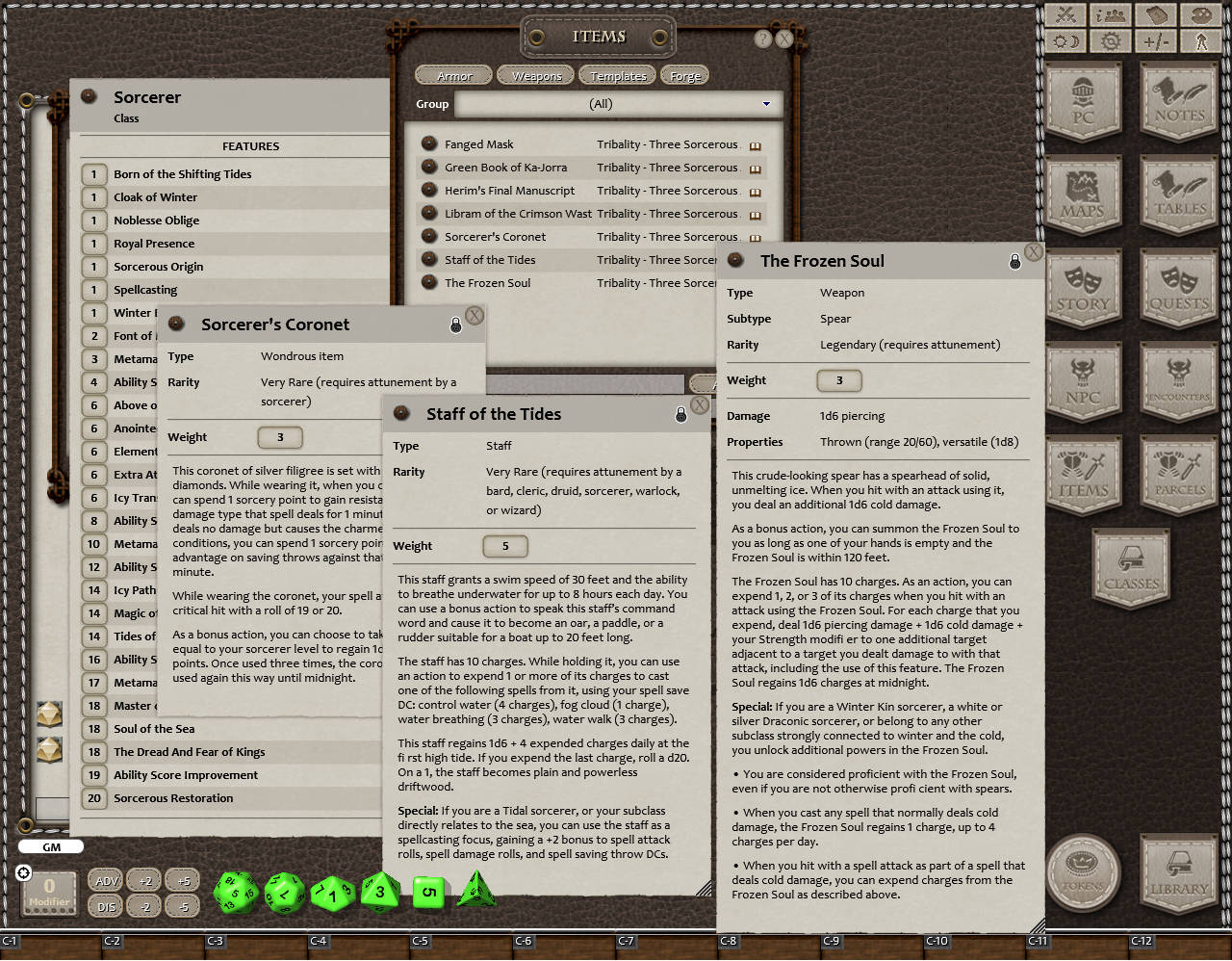Image resolution: width=1232 pixels, height=961 pixels.
Task: Click the sun and moon lighting icon
Action: point(1065,40)
